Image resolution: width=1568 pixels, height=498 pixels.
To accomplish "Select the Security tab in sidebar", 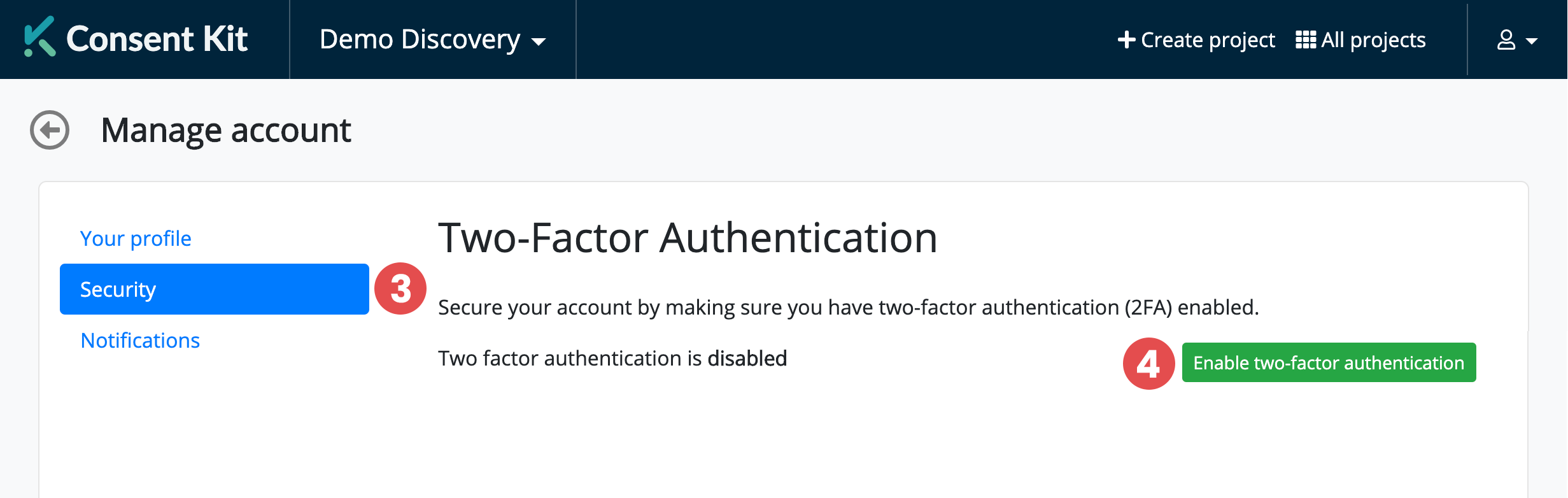I will coord(214,289).
